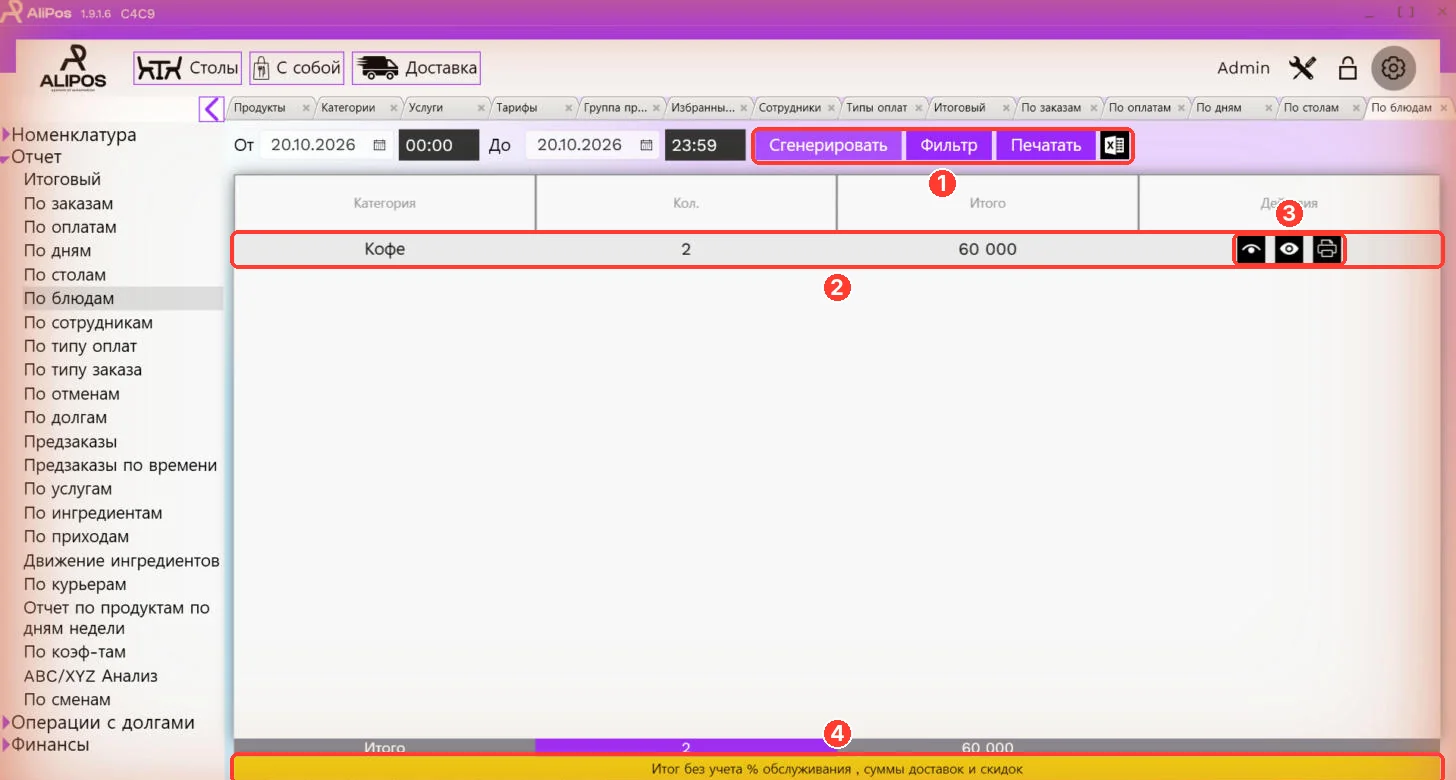
Task: Open the calendar picker for the До date
Action: tap(646, 145)
